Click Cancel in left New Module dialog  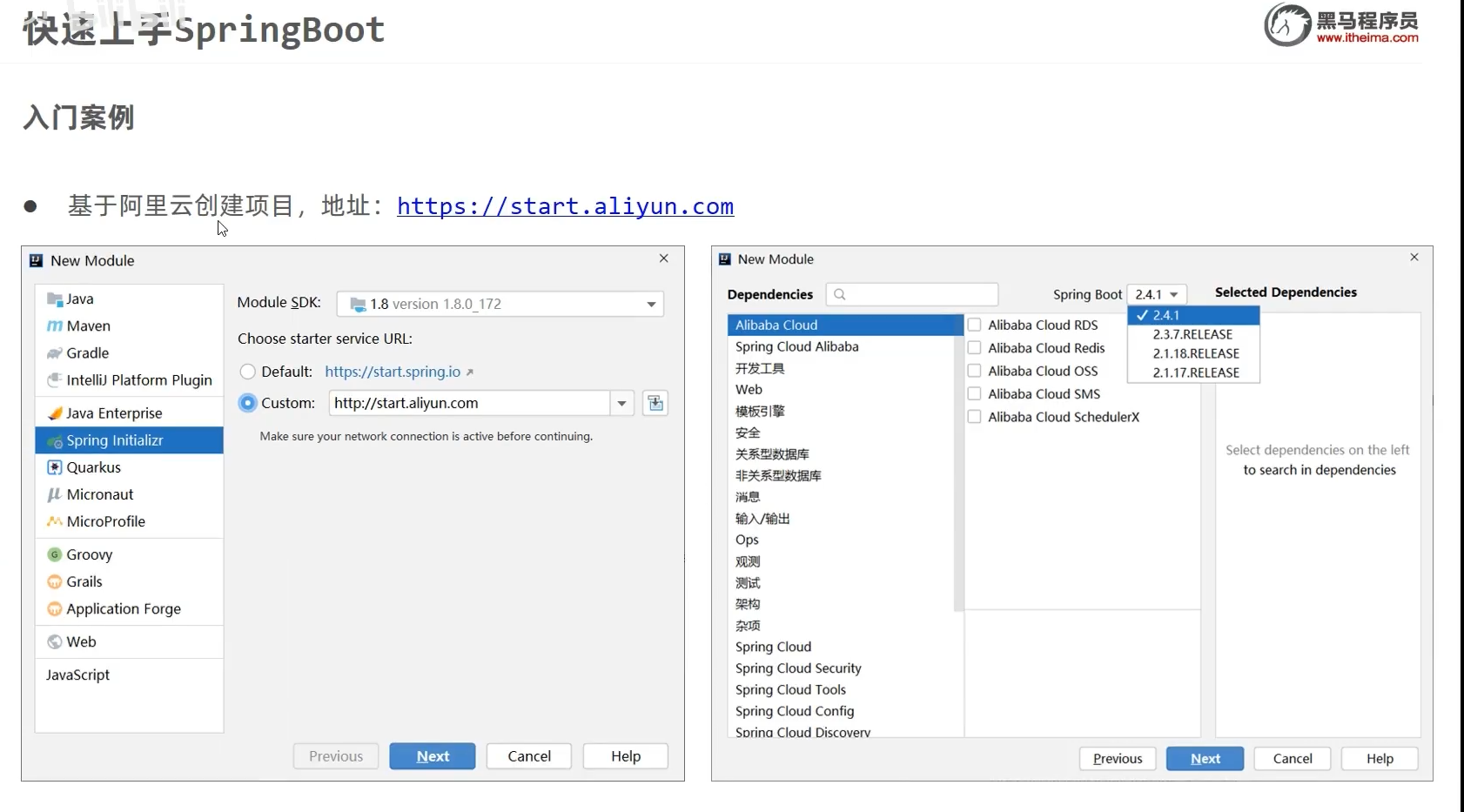(x=529, y=756)
